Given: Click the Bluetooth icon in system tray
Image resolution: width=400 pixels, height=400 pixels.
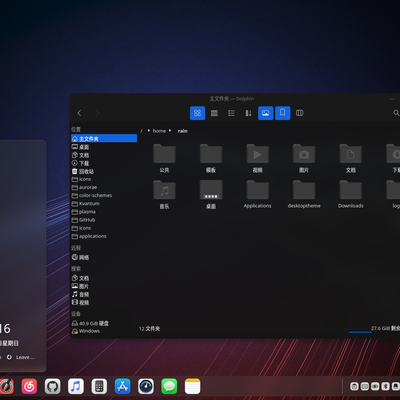Looking at the screenshot, I should coord(385,386).
